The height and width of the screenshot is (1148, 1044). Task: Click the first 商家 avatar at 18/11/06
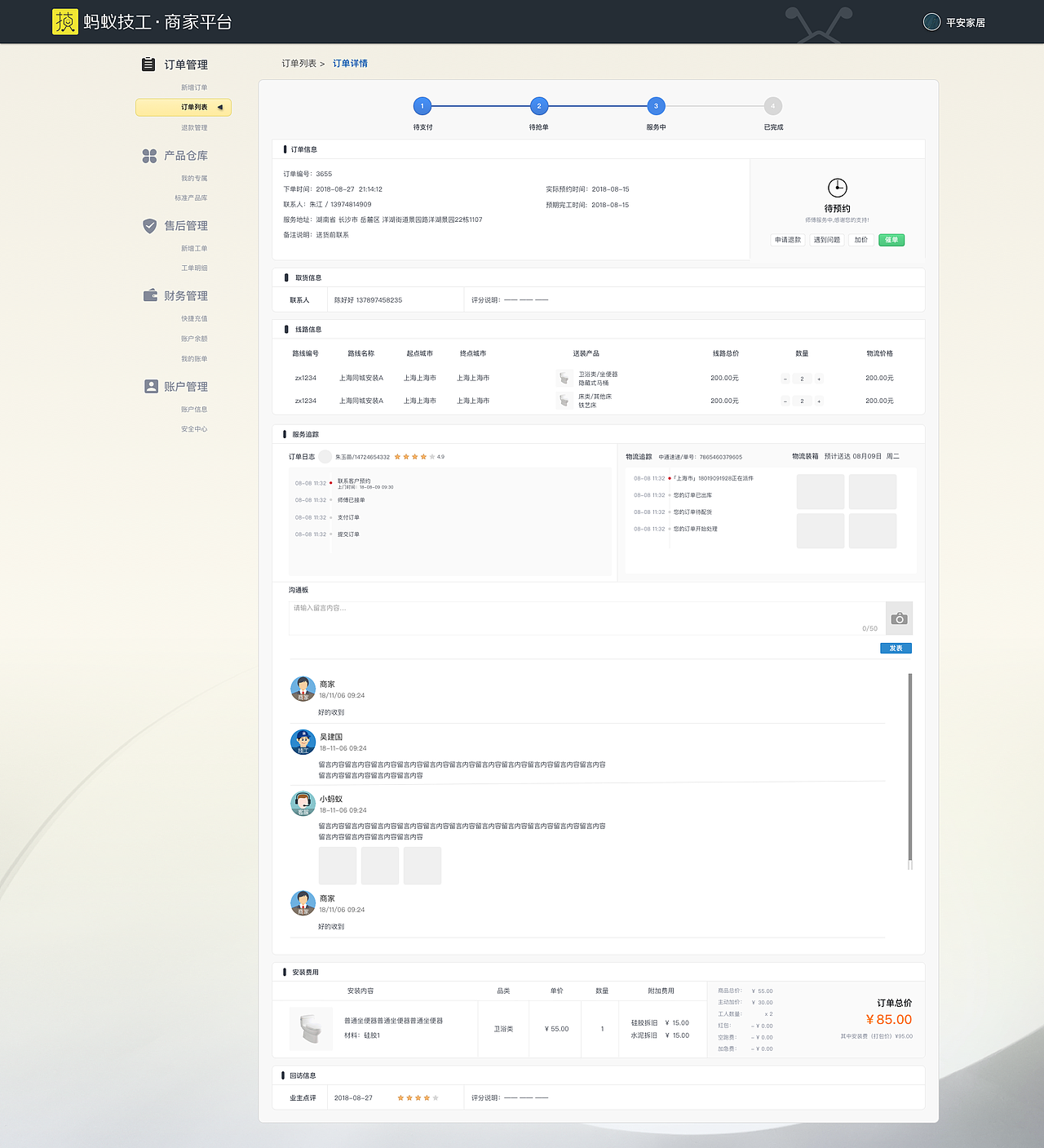tap(303, 689)
